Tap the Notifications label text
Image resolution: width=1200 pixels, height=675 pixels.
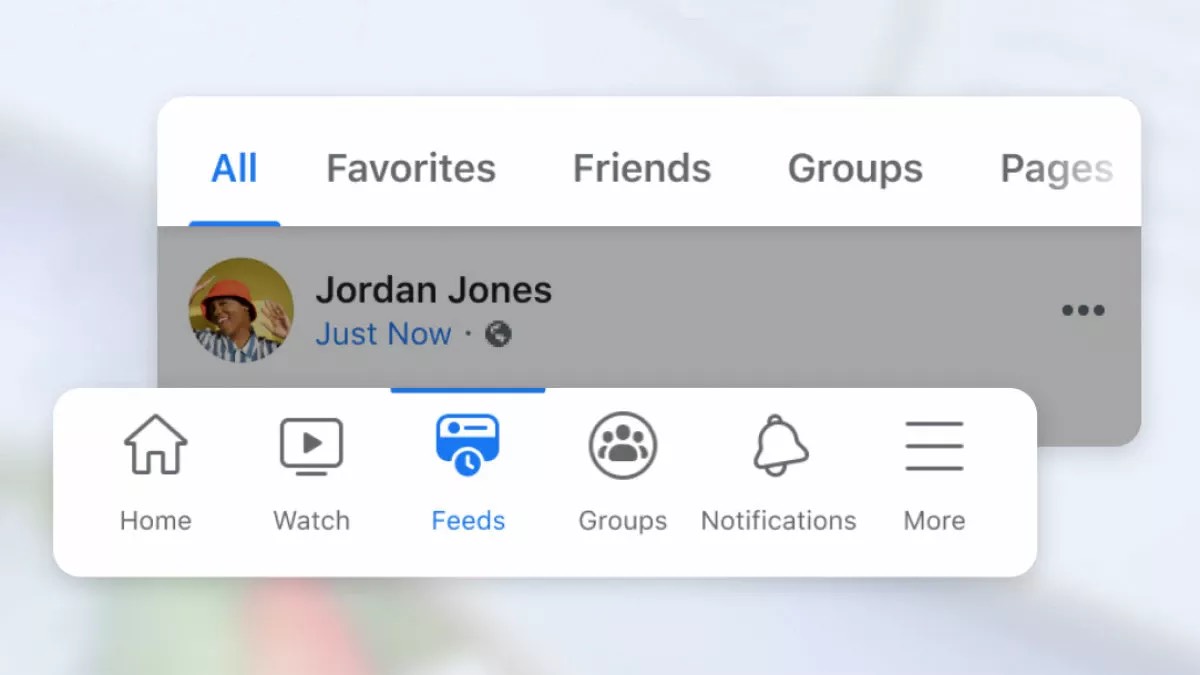779,521
